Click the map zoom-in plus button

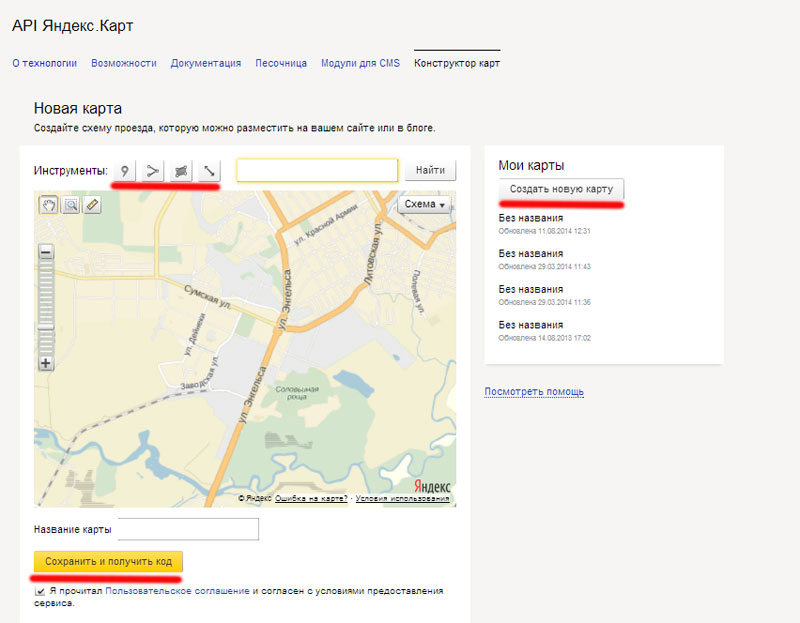click(x=46, y=364)
